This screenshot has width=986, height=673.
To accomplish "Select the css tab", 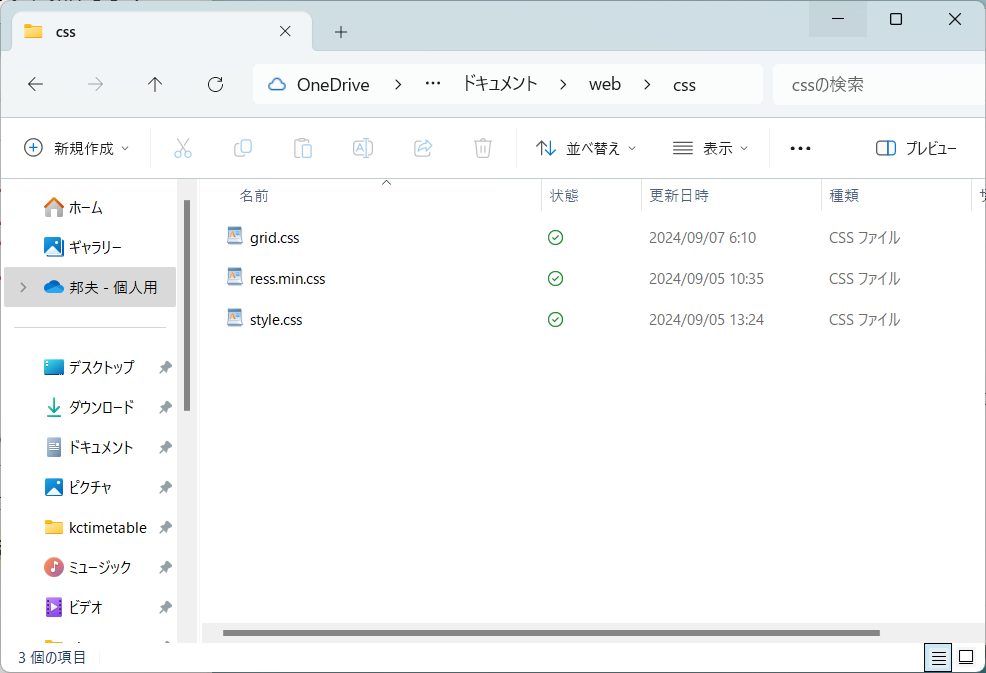I will click(x=150, y=31).
